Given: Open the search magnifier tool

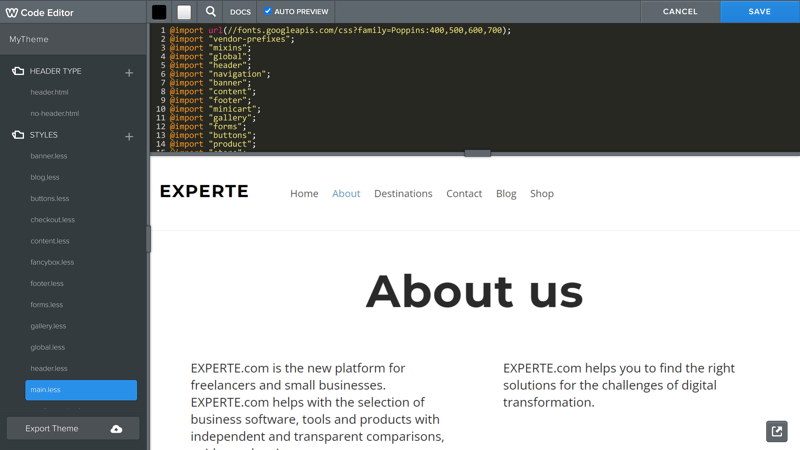Looking at the screenshot, I should point(210,11).
